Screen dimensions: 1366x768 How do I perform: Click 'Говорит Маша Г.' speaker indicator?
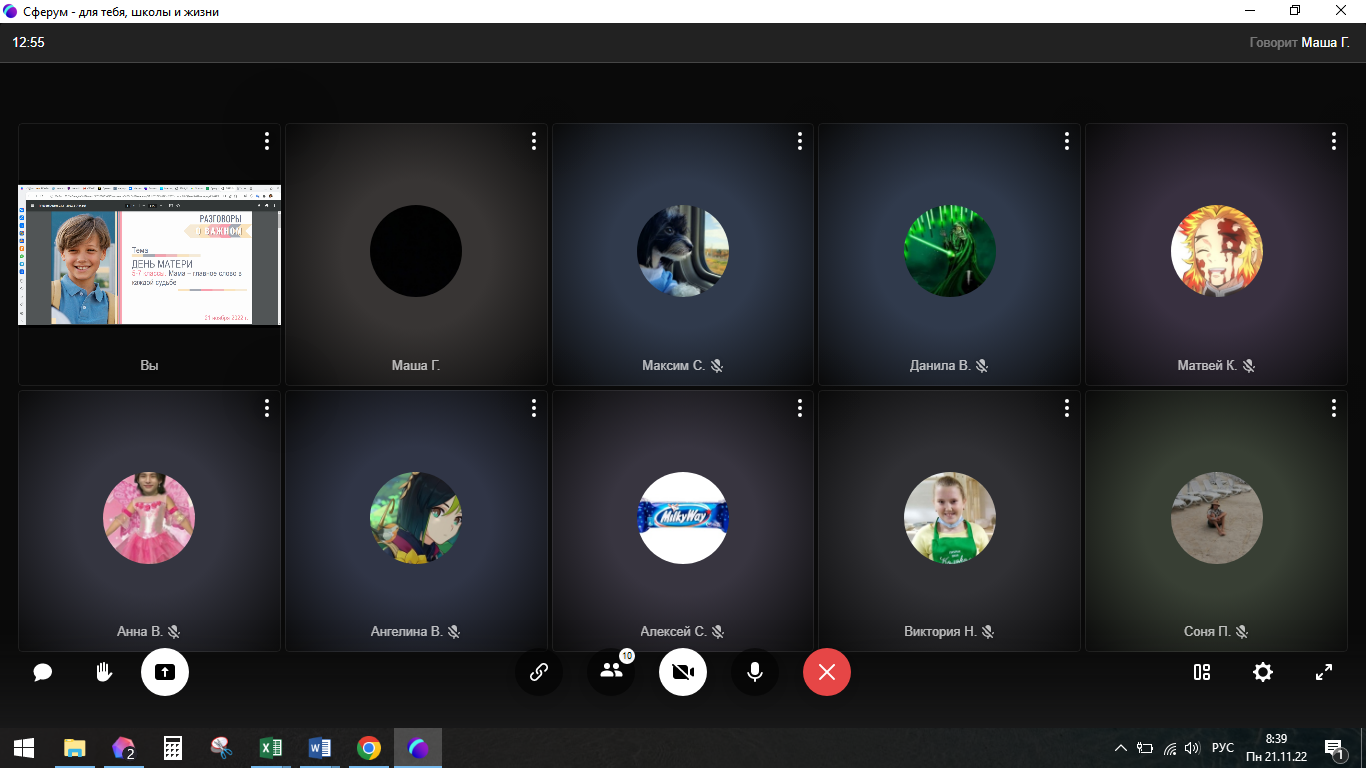1299,43
